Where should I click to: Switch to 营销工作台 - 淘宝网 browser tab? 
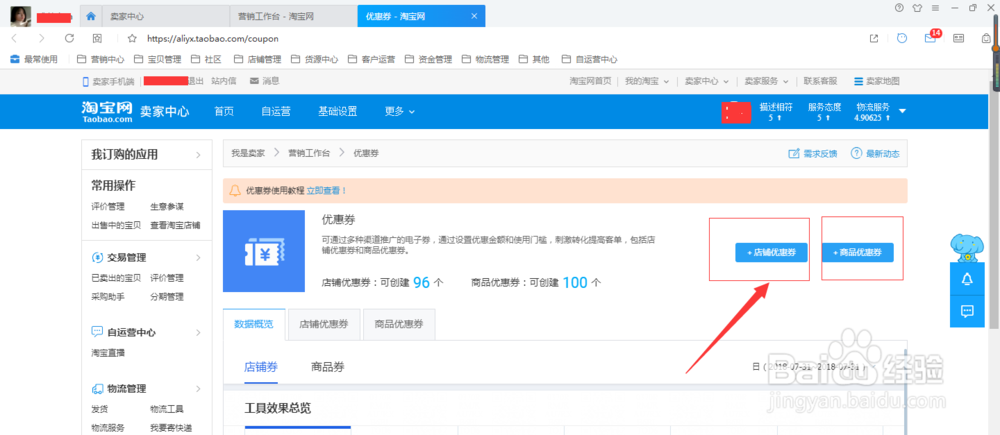click(293, 16)
